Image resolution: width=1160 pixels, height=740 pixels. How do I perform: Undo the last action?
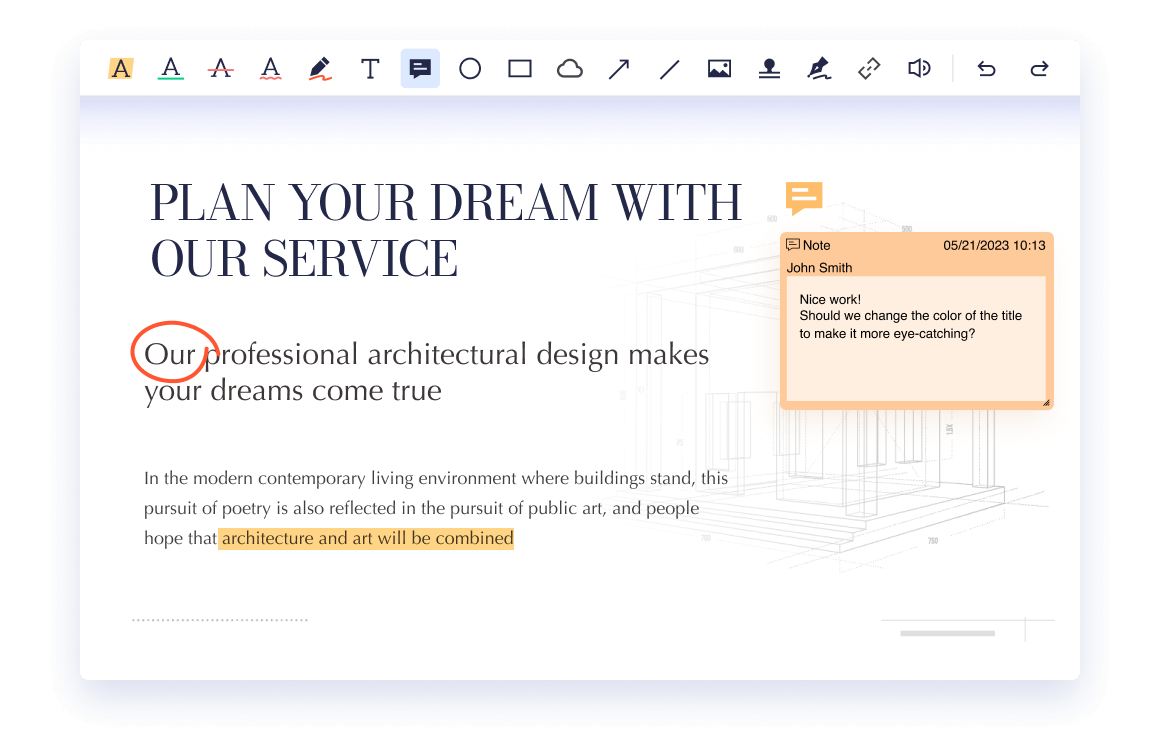point(986,69)
